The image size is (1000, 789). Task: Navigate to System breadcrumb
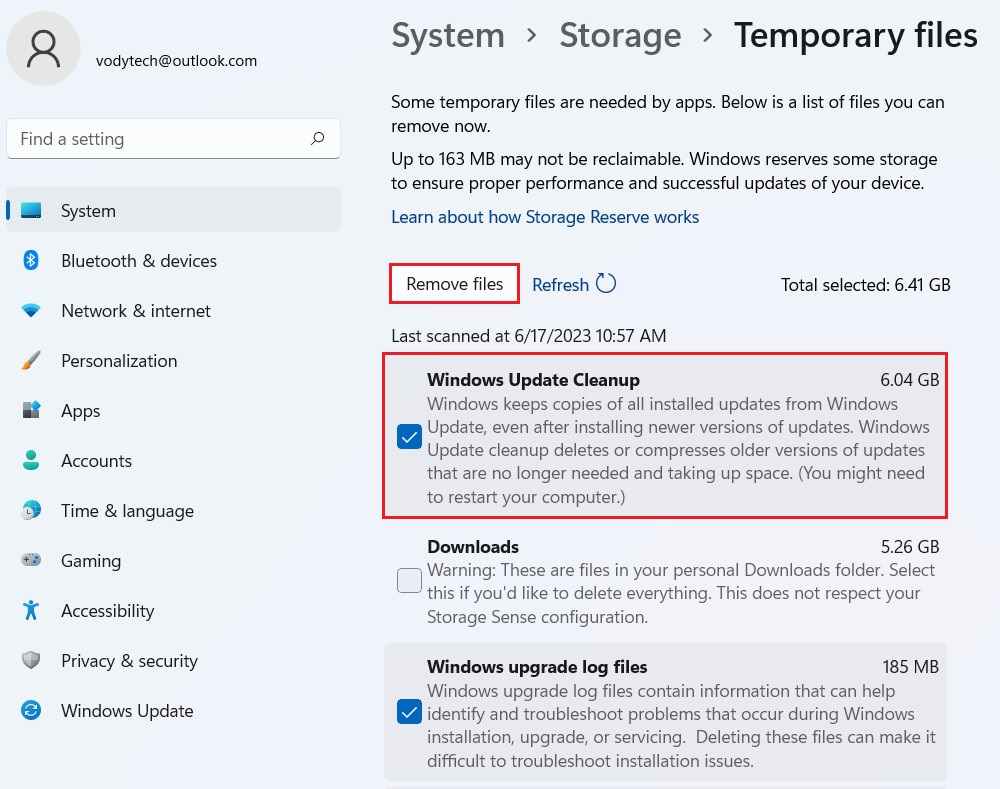click(448, 35)
